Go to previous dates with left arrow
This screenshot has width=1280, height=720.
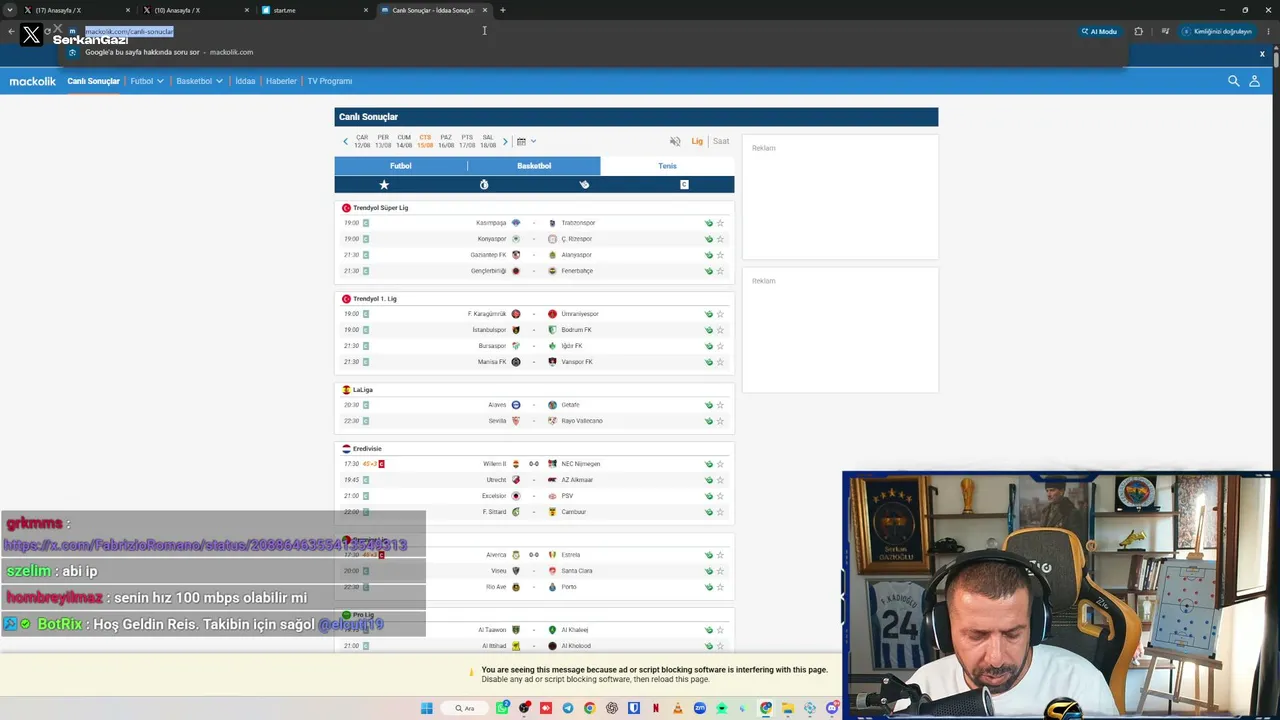346,142
